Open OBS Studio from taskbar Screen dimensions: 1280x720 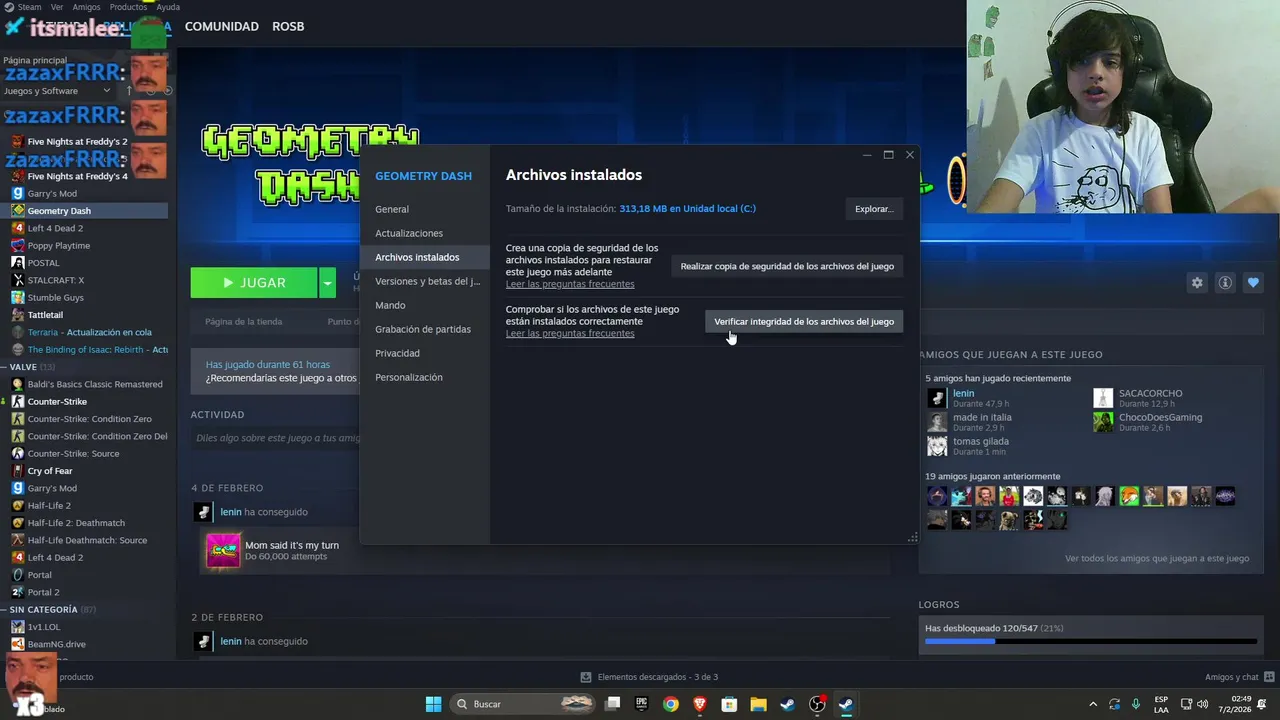point(817,704)
